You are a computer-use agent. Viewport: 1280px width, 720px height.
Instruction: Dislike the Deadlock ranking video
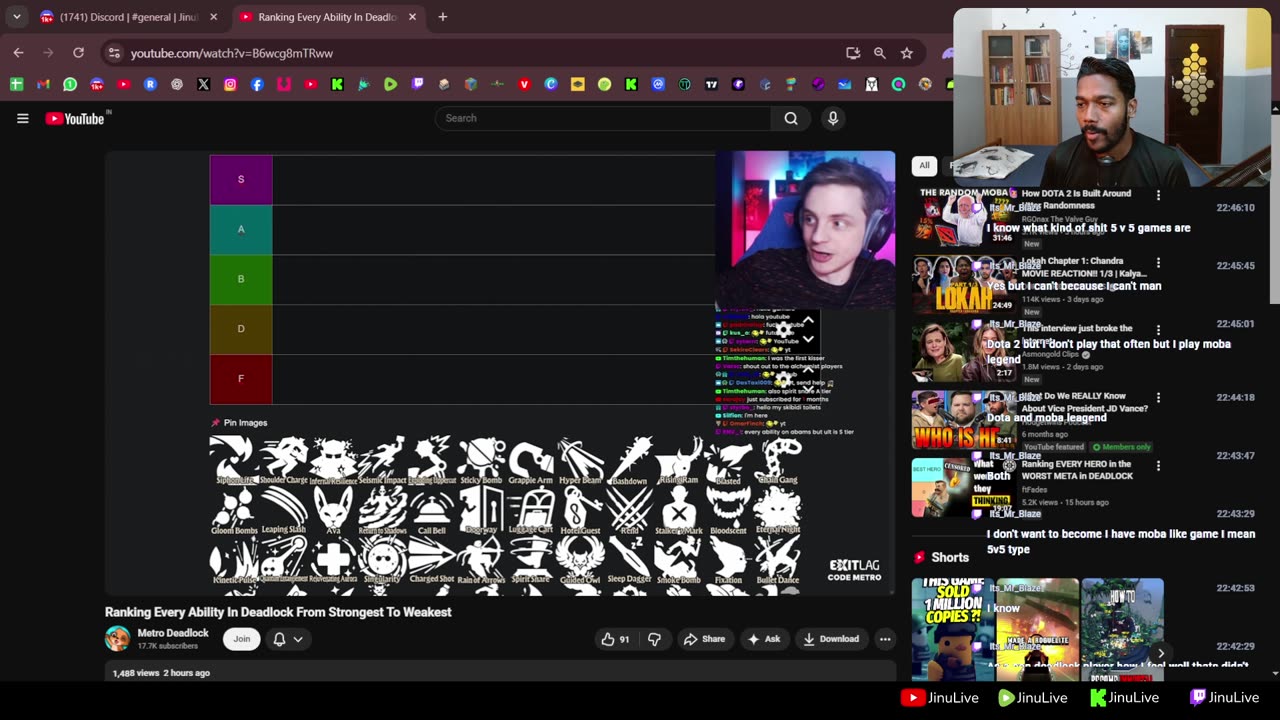pyautogui.click(x=654, y=639)
